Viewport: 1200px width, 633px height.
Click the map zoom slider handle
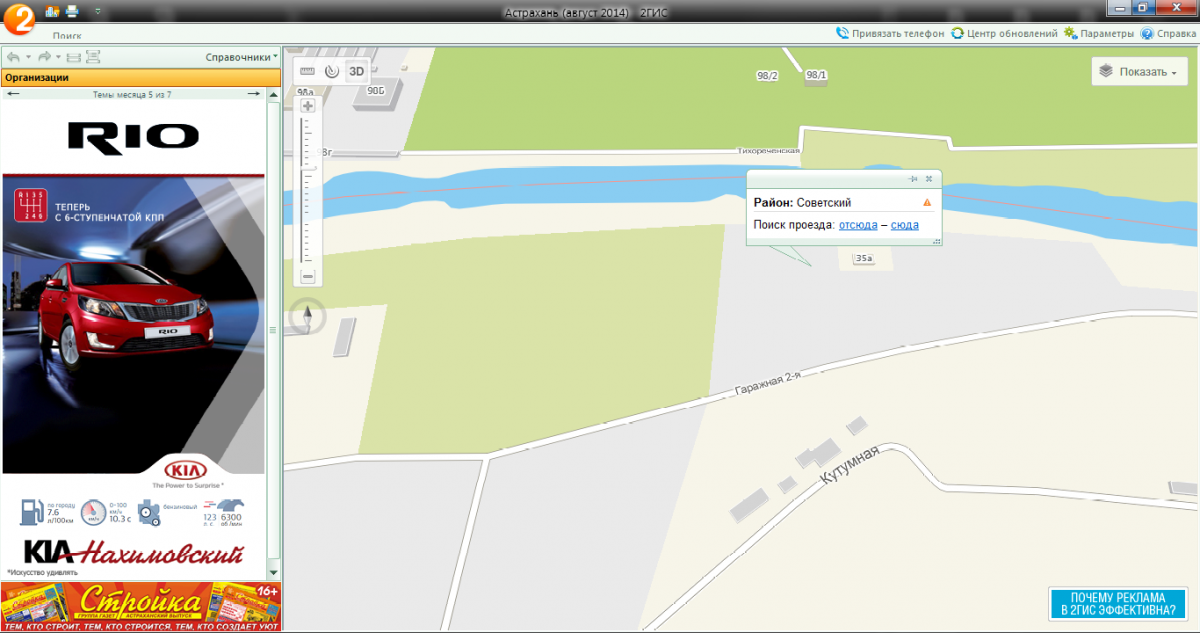pyautogui.click(x=308, y=167)
